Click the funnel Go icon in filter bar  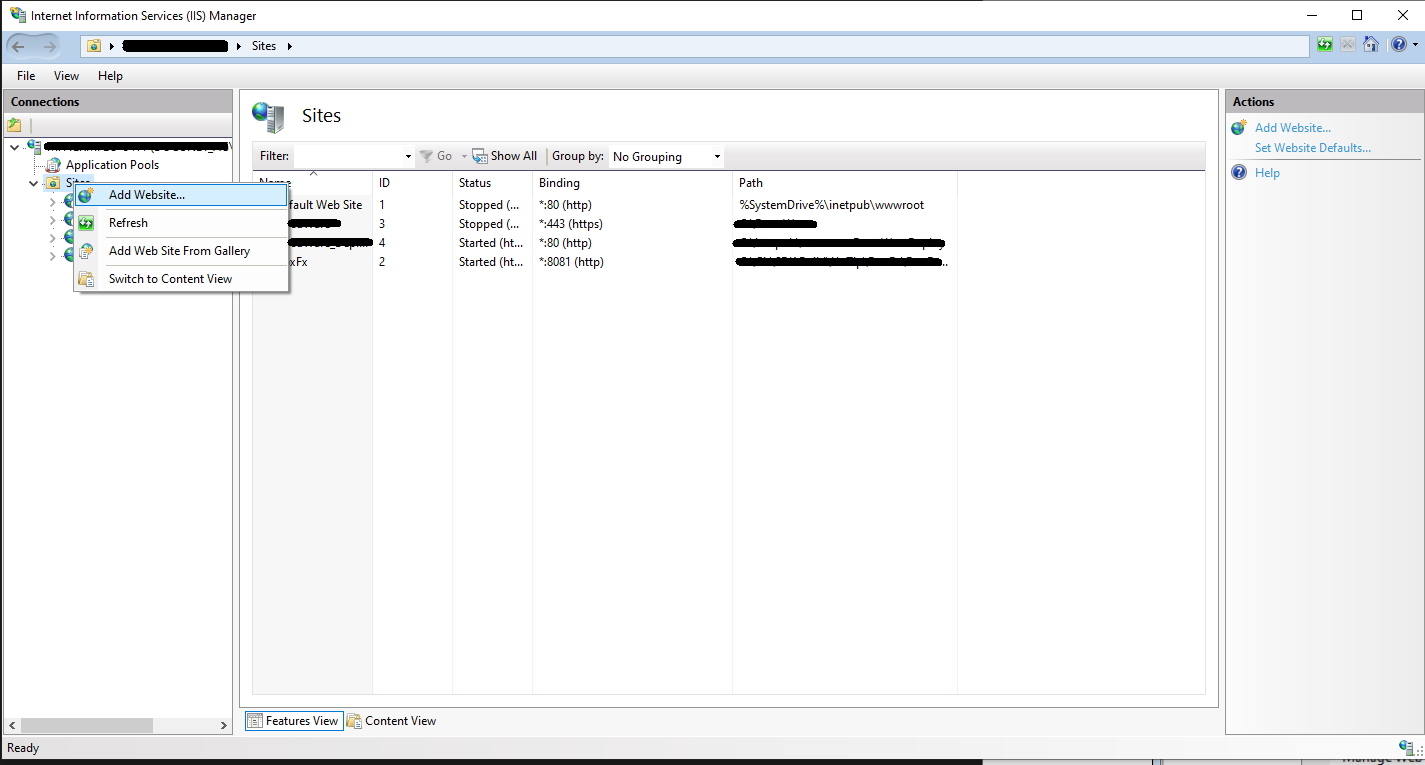tap(426, 156)
